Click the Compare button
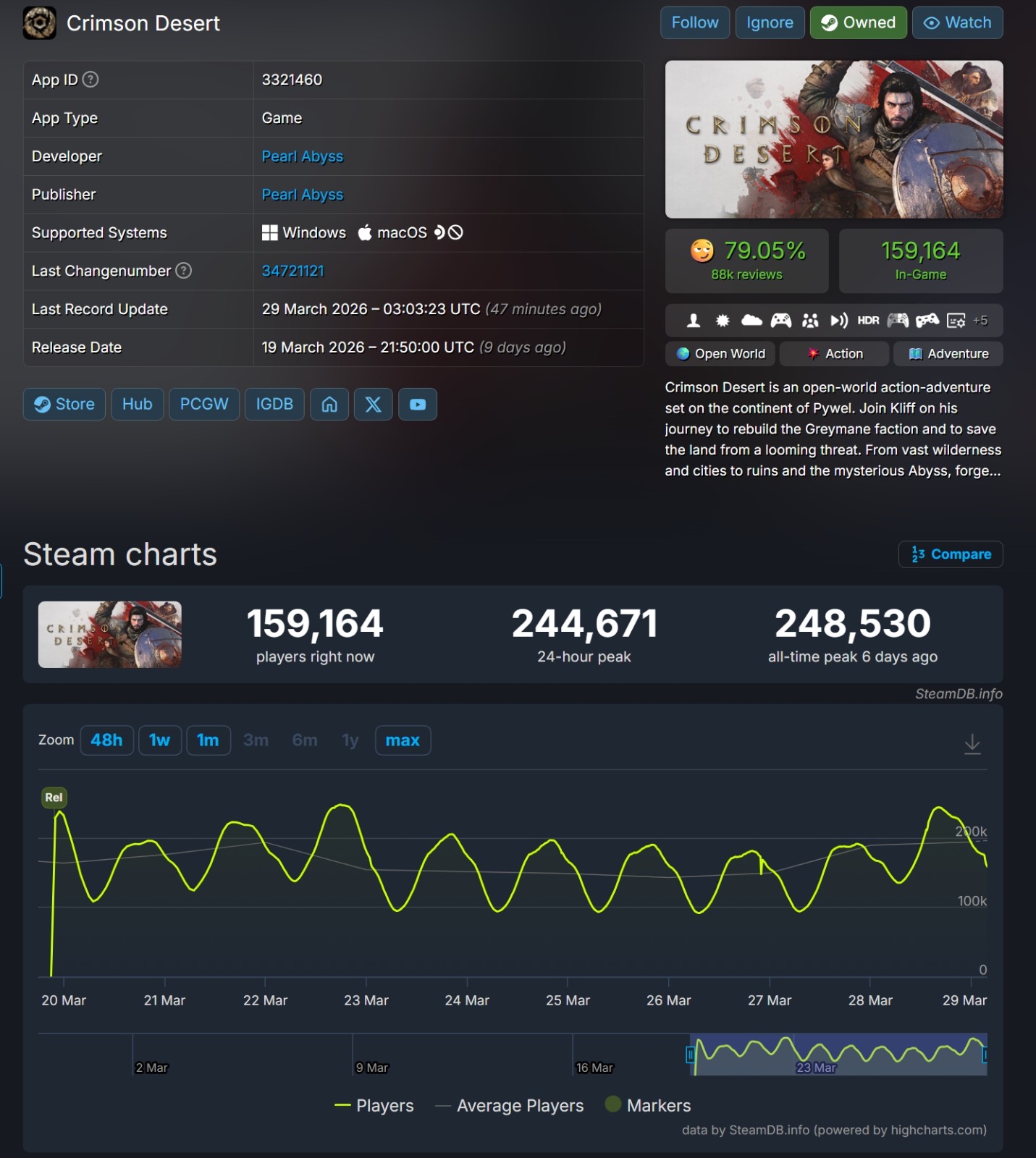Viewport: 1036px width, 1158px height. [951, 554]
